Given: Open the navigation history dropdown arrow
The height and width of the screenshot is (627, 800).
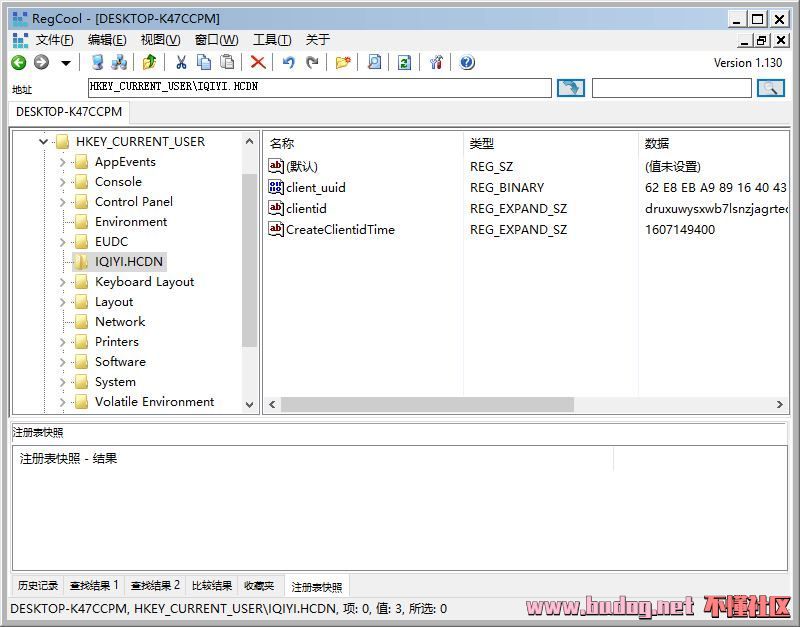Looking at the screenshot, I should [66, 63].
